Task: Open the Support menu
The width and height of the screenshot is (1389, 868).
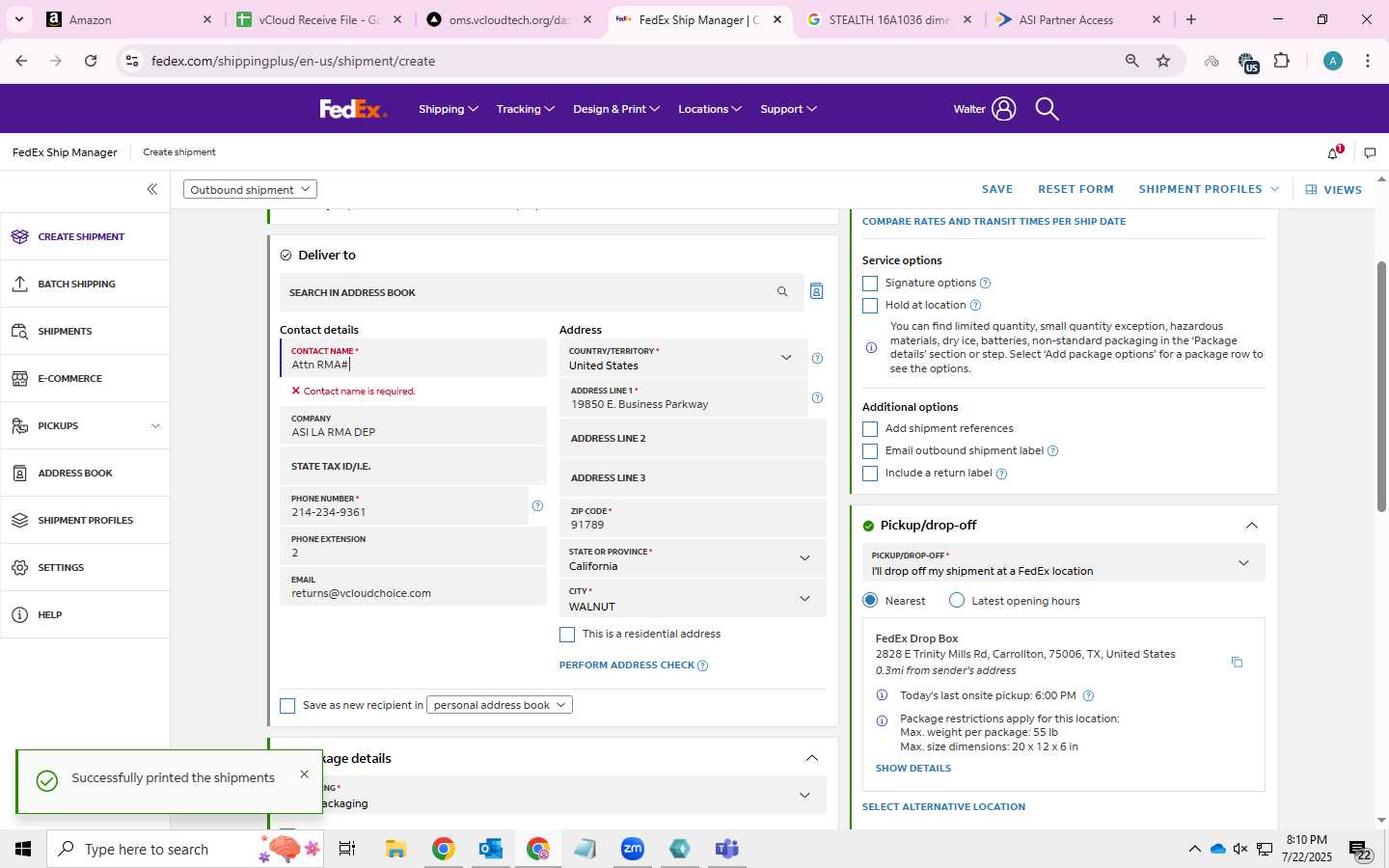Action: click(x=789, y=109)
